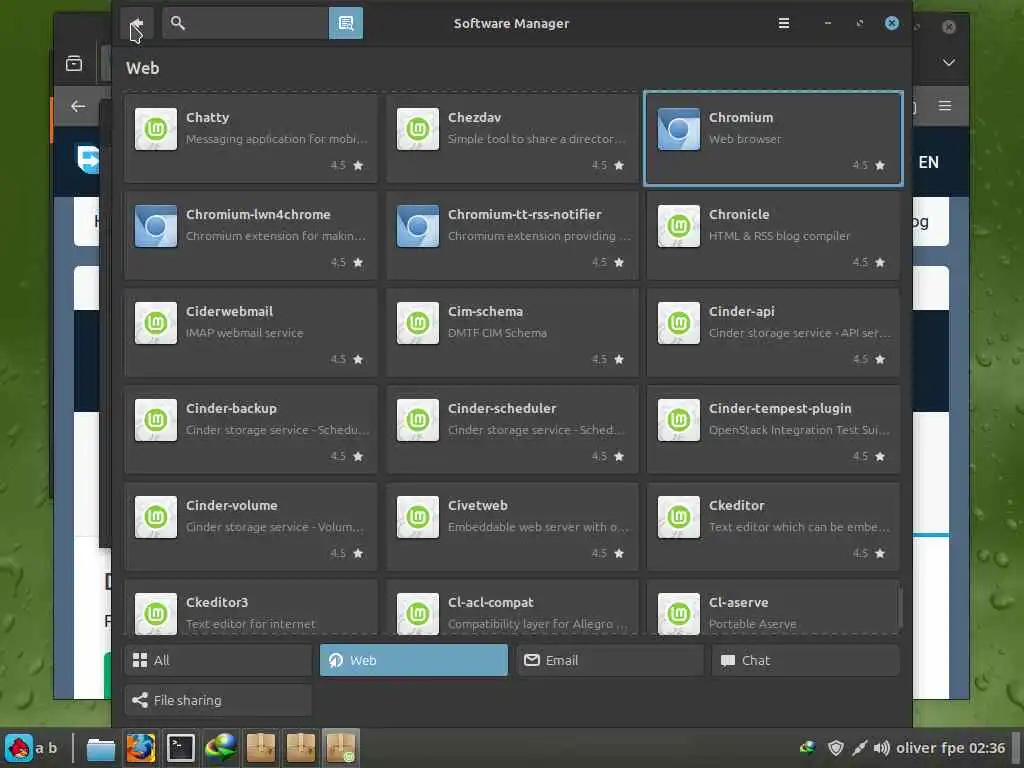Click the Ckeditor3 package icon
Viewport: 1024px width, 768px height.
click(x=156, y=613)
